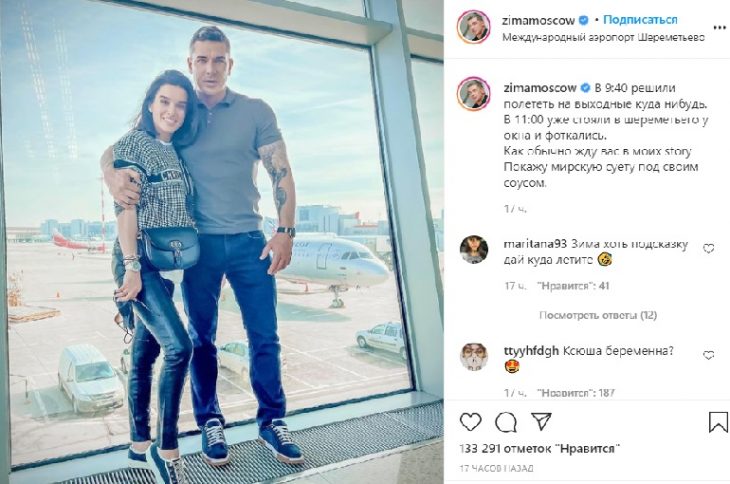The height and width of the screenshot is (484, 730).
Task: Open the zimamoscow username in the header
Action: [x=539, y=20]
